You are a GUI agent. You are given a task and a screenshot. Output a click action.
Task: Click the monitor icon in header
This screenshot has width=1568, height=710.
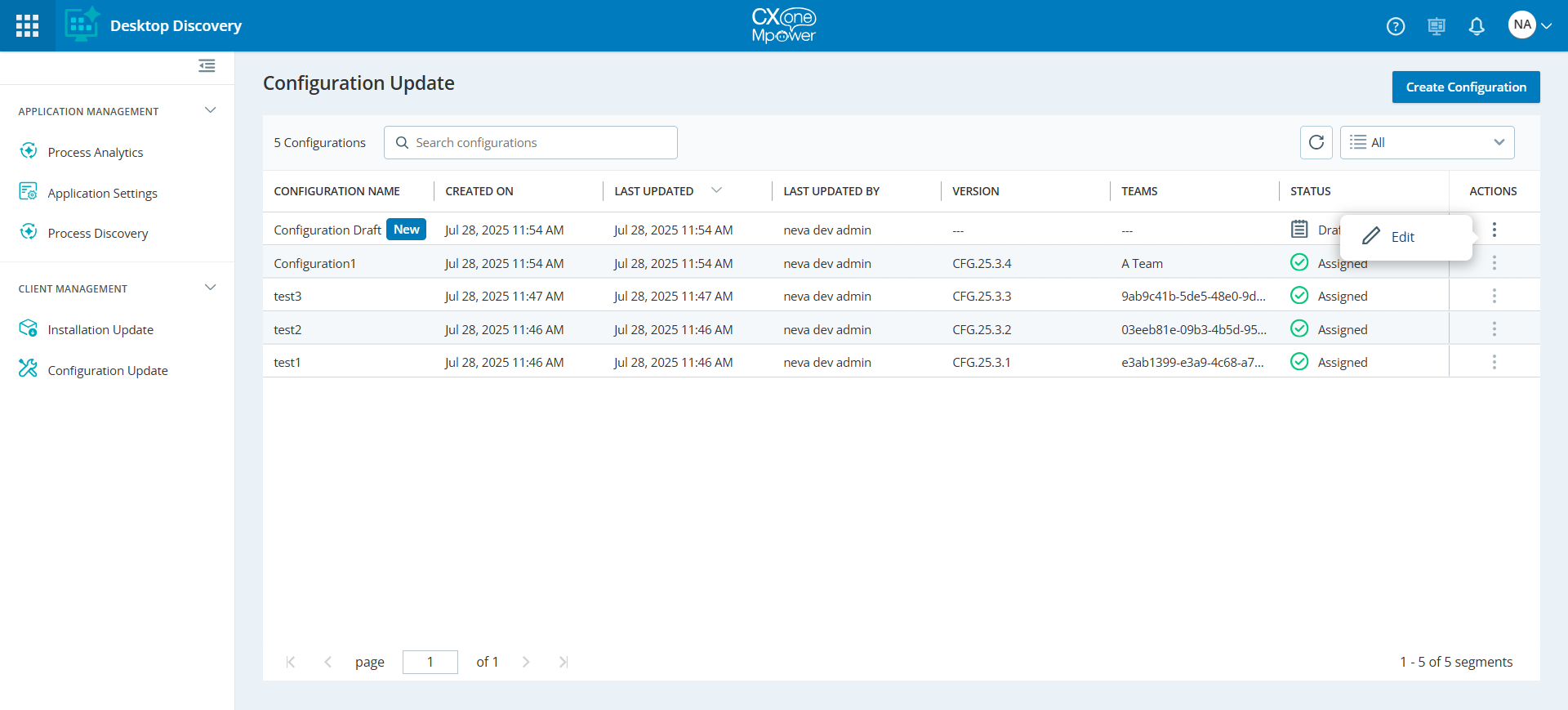(x=1437, y=26)
